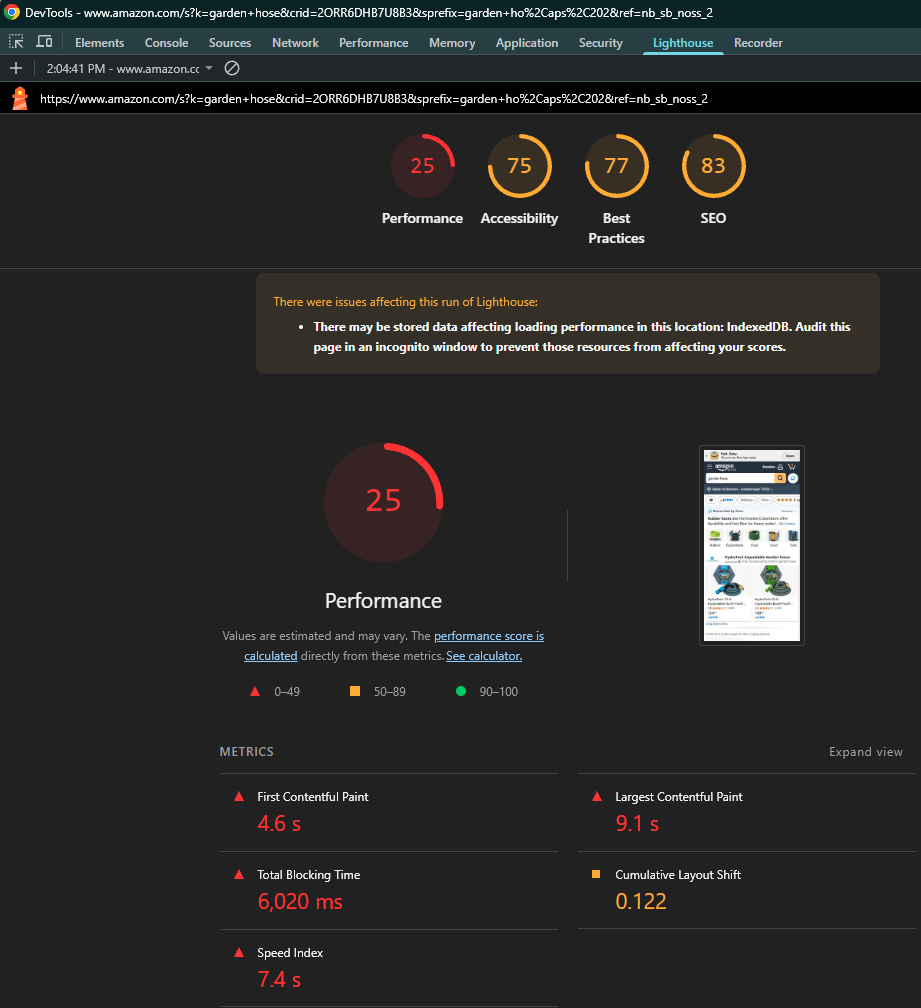Switch to the Elements tab

coord(100,42)
